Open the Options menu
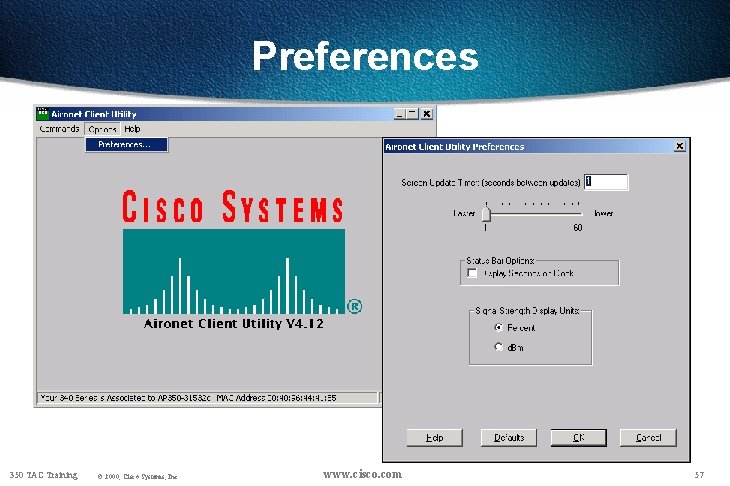The width and height of the screenshot is (730, 486). (x=102, y=129)
